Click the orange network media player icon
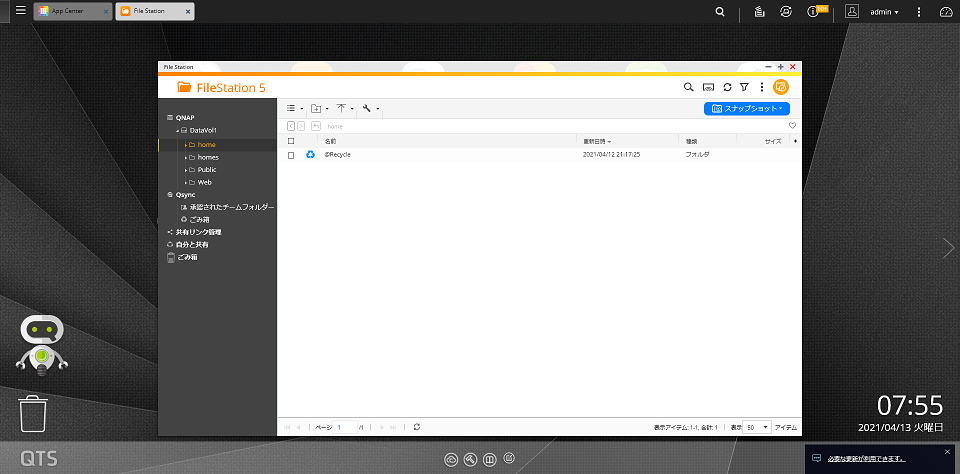The image size is (960, 474). [781, 88]
